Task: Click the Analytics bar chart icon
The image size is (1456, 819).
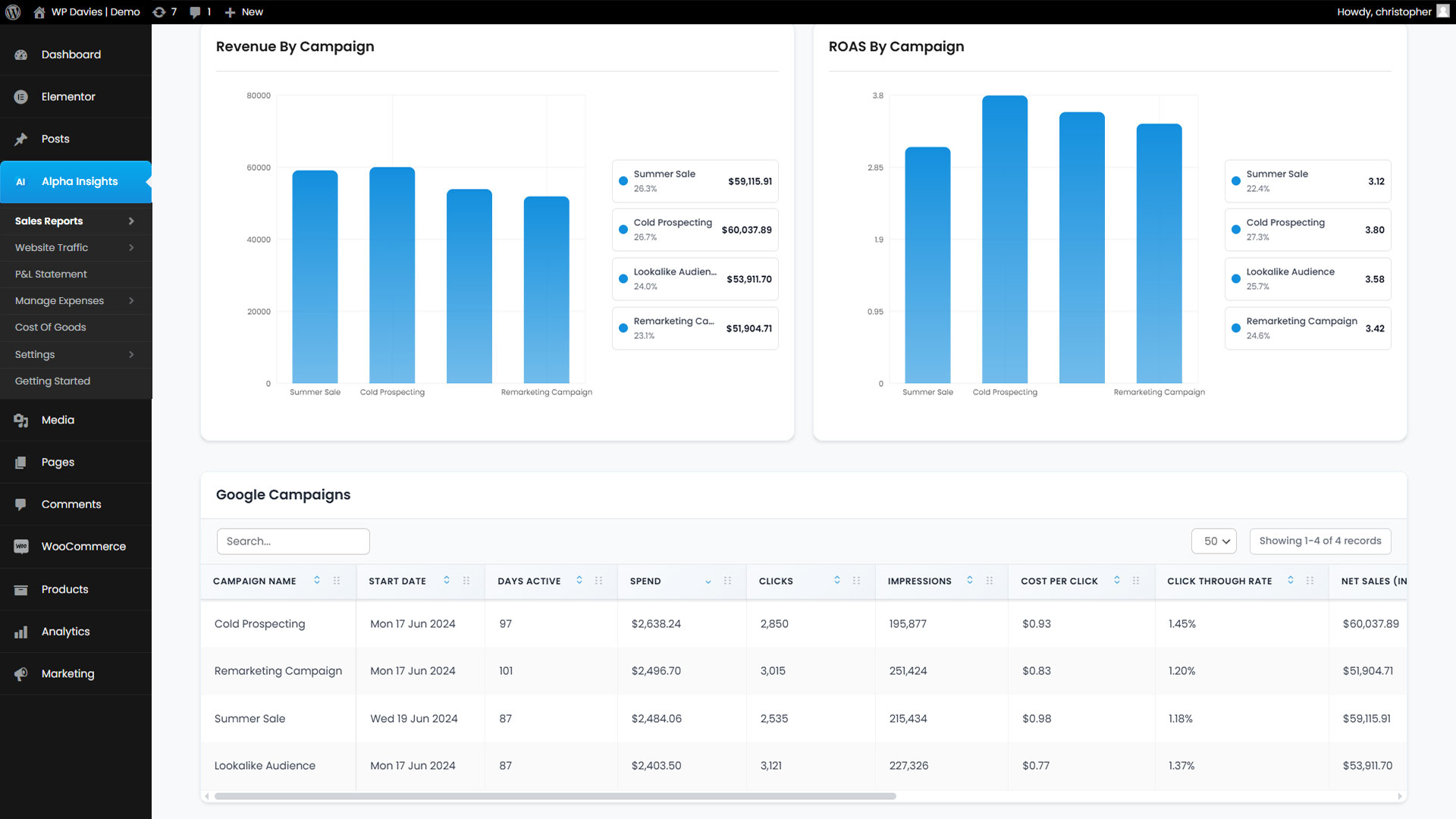Action: coord(20,632)
